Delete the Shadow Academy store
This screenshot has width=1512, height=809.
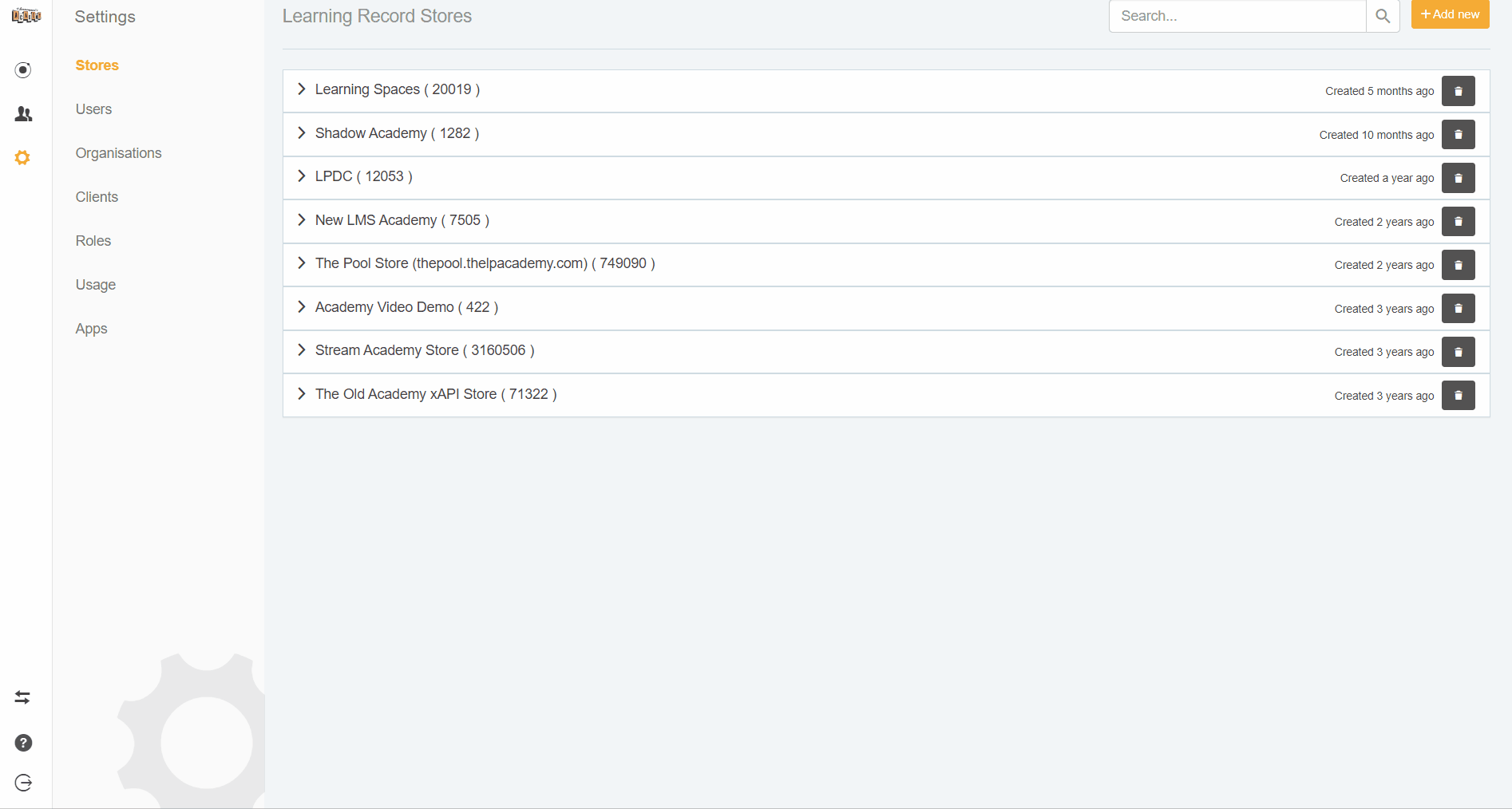coord(1459,134)
